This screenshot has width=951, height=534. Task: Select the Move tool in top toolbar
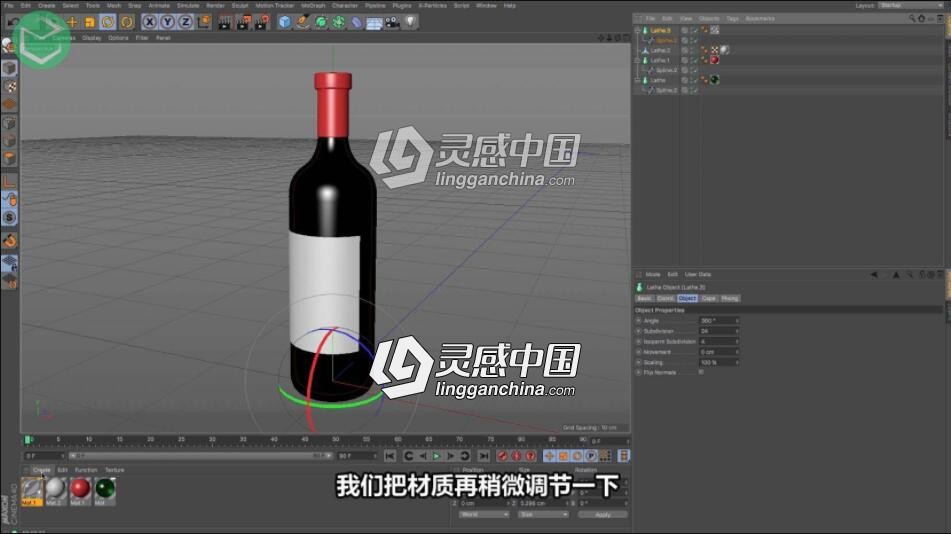tap(72, 22)
